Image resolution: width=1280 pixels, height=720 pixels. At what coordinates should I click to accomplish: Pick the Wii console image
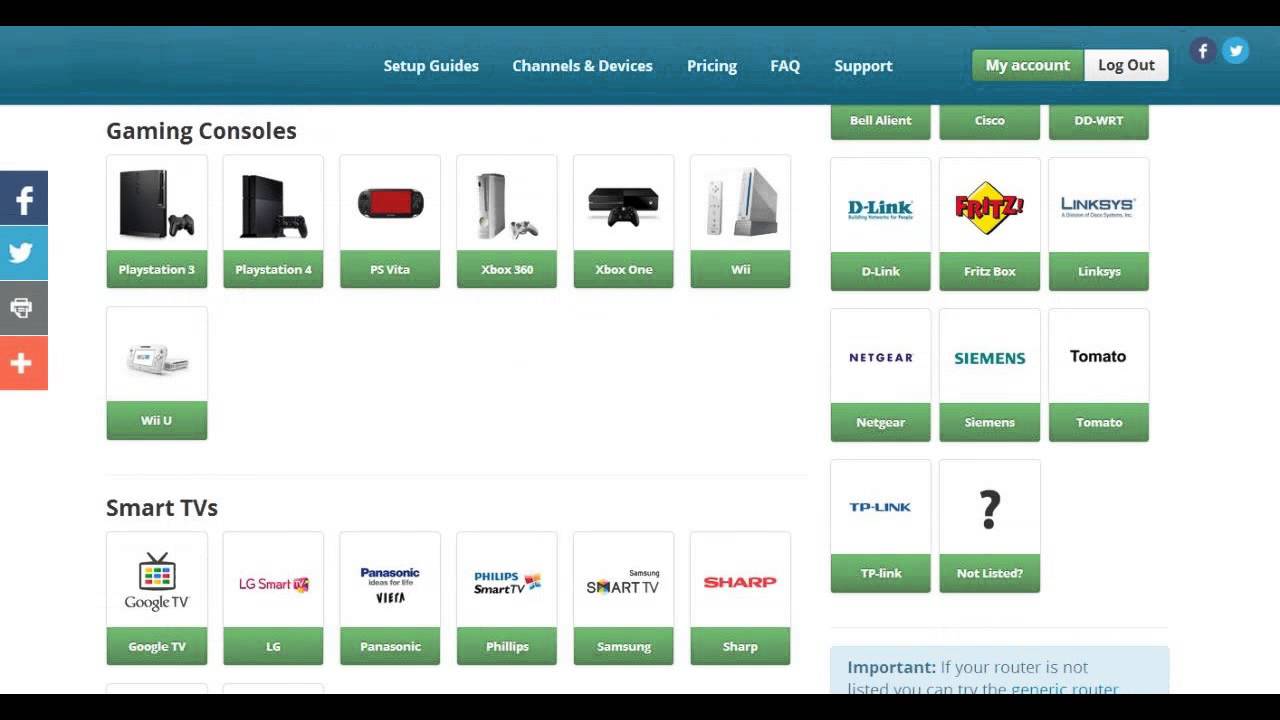tap(740, 203)
